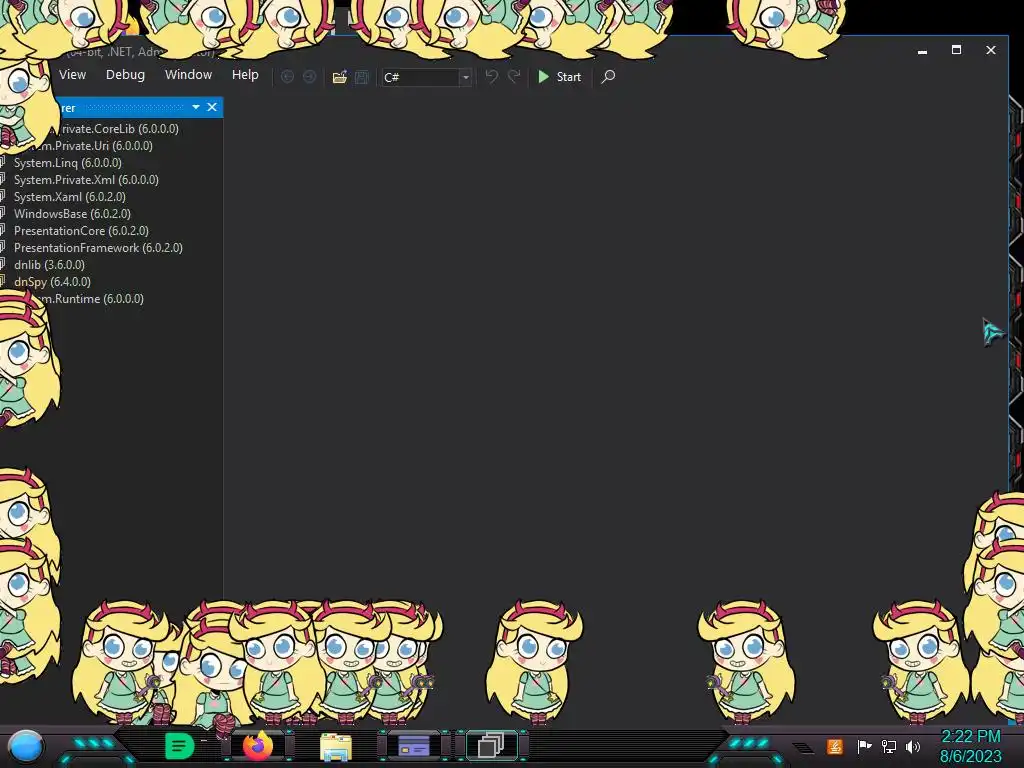The width and height of the screenshot is (1024, 768).
Task: Open the Assembly Explorer panel options arrow
Action: click(x=196, y=107)
